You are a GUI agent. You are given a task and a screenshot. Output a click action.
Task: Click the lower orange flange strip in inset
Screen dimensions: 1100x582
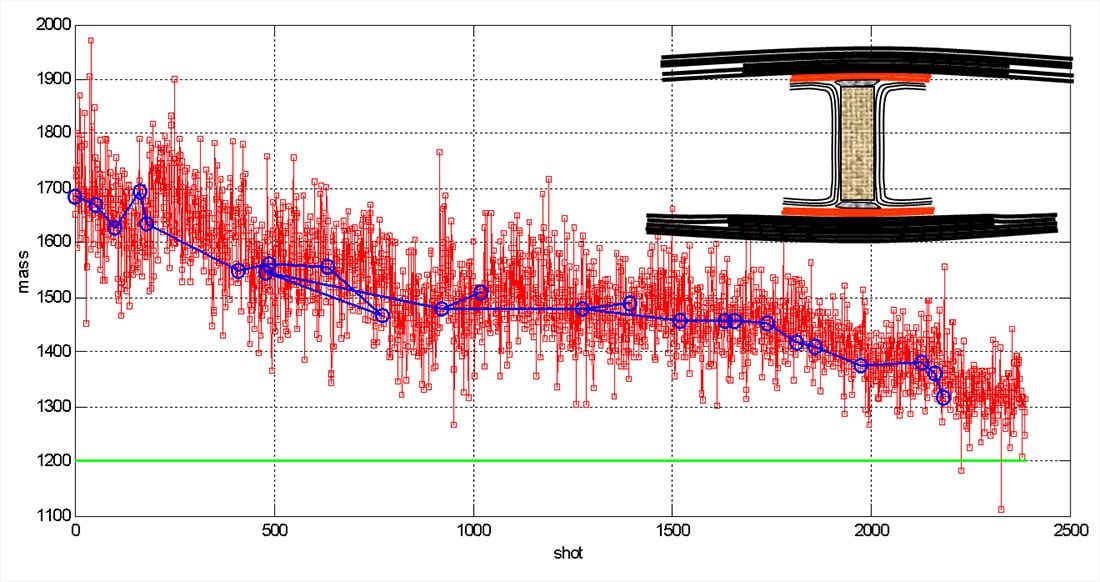point(858,210)
